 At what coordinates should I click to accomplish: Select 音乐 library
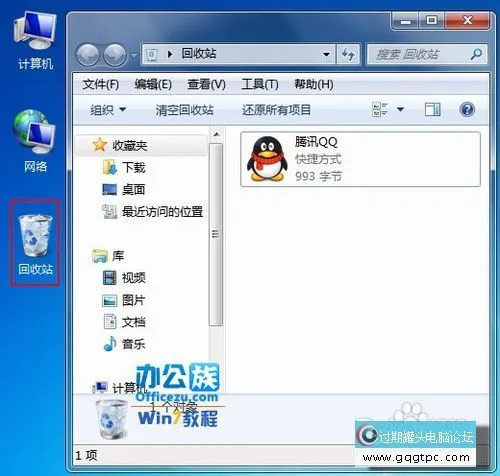(133, 344)
